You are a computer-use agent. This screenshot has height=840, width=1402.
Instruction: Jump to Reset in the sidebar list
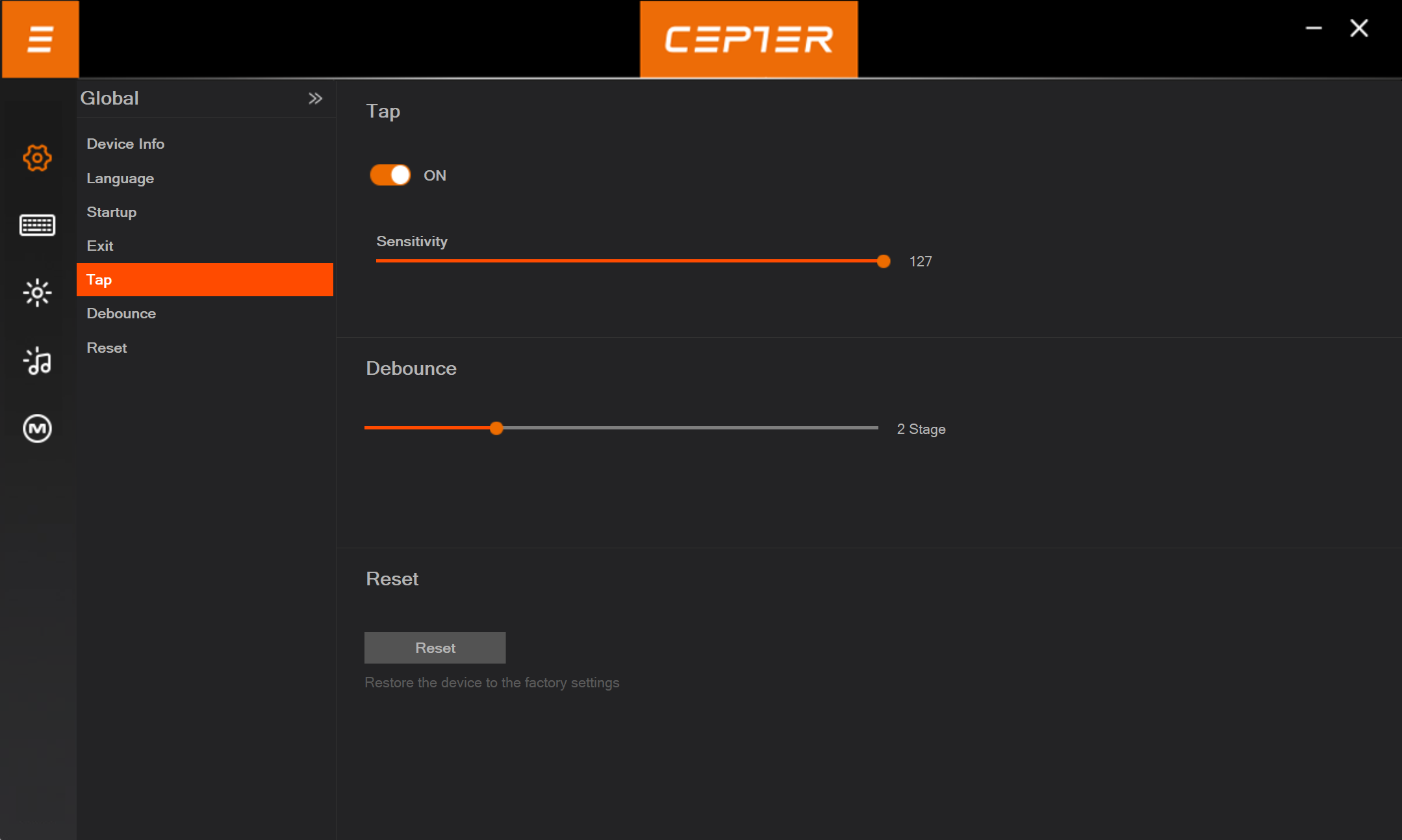coord(107,348)
